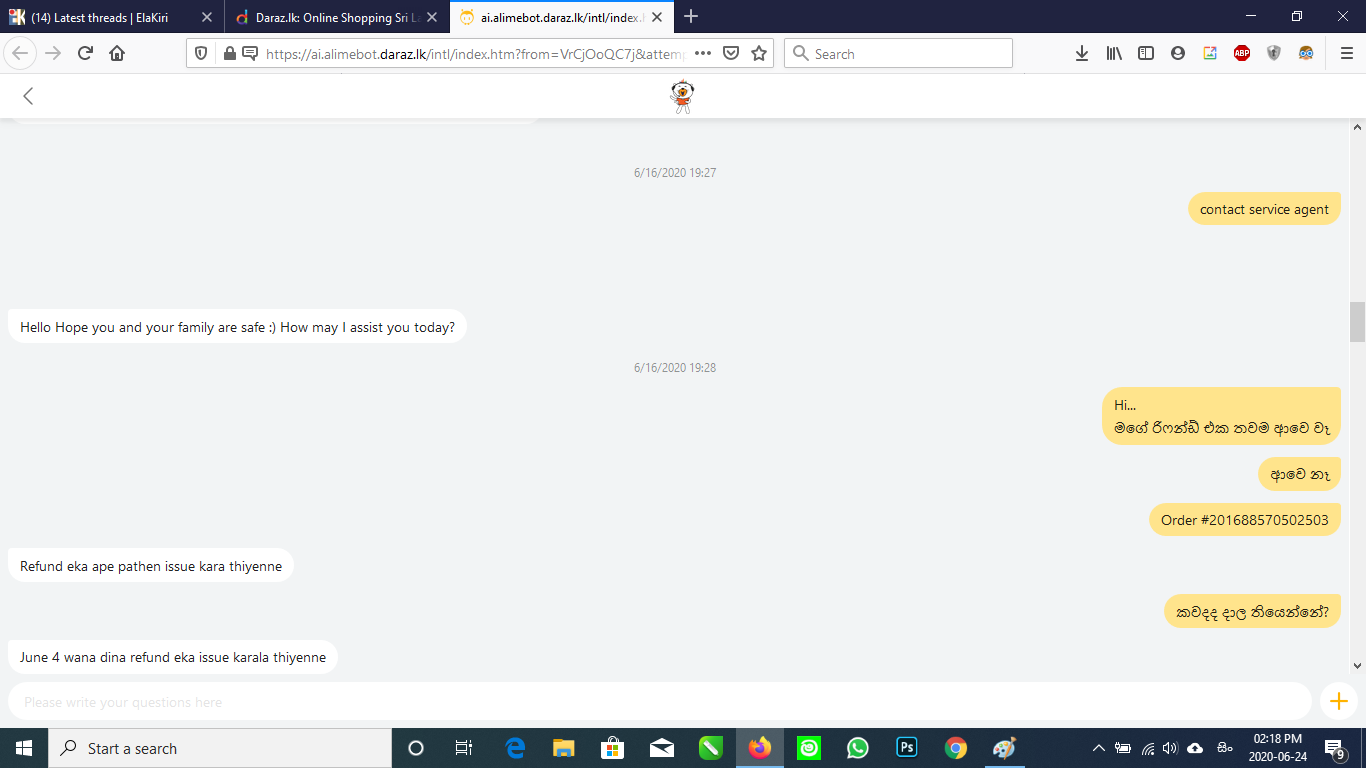The height and width of the screenshot is (768, 1366).
Task: Open the OneDrive cloud tray icon
Action: pos(1195,748)
